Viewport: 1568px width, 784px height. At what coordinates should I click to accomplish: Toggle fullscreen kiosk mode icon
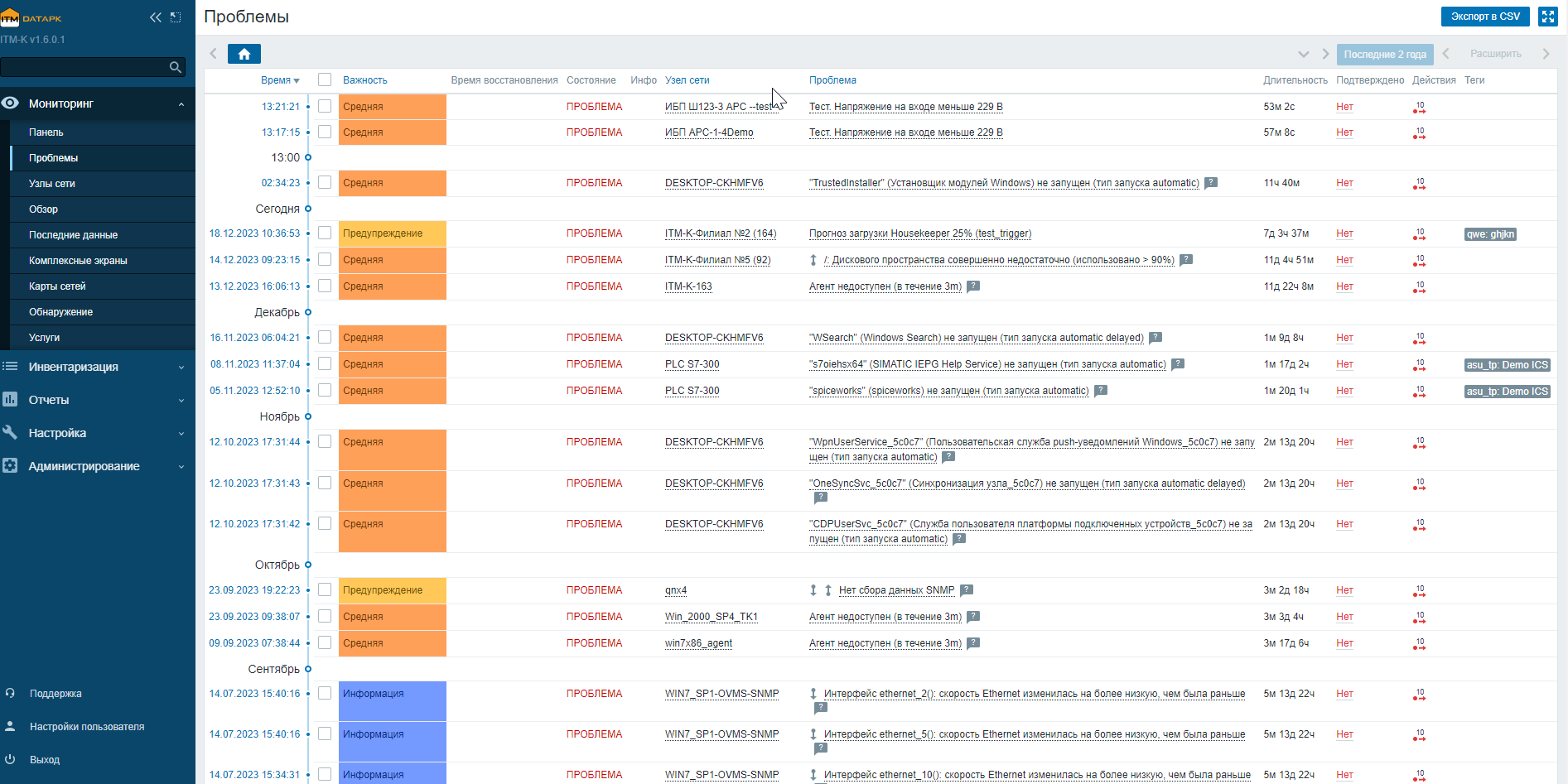pos(1548,17)
